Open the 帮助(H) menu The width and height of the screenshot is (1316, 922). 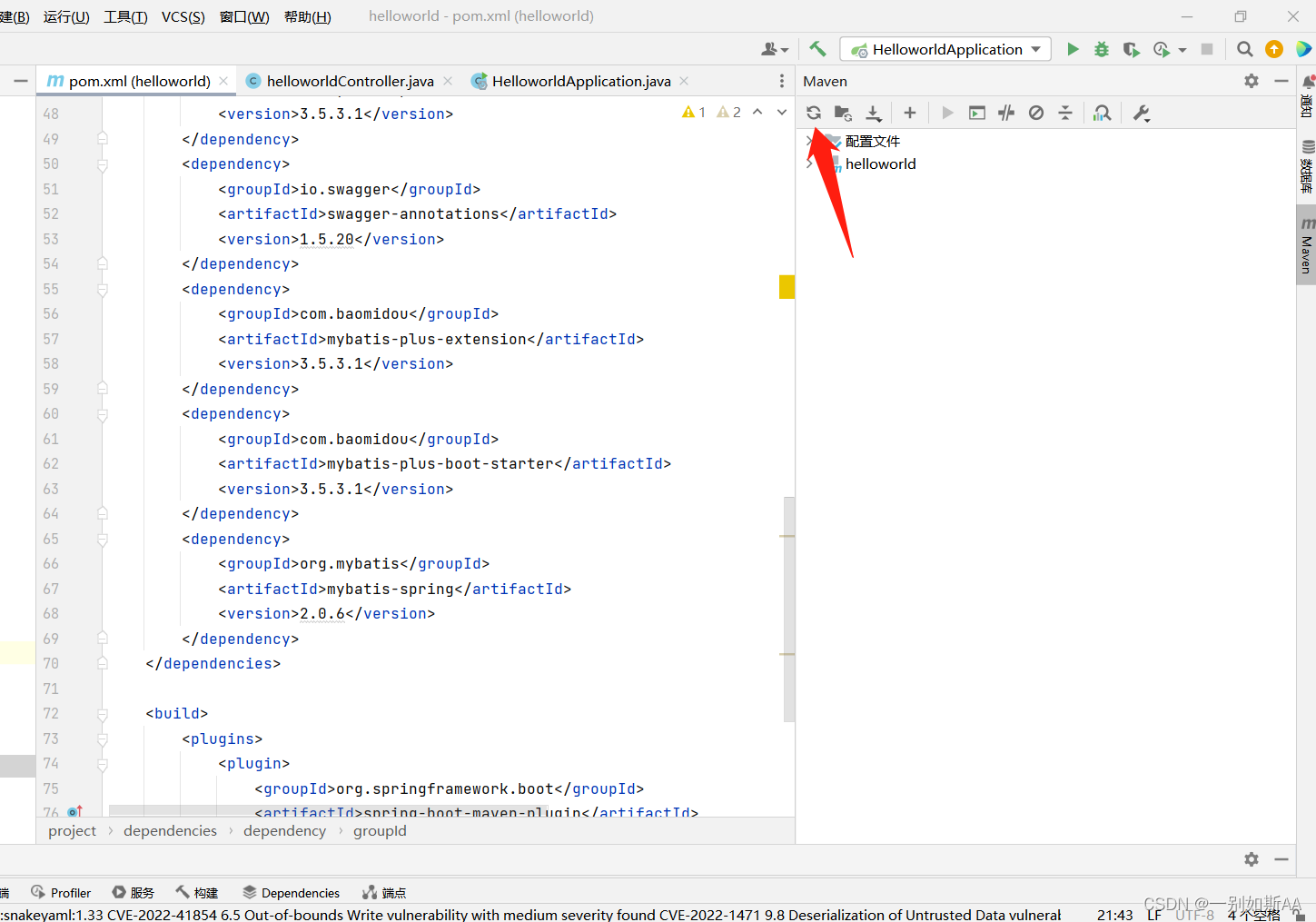coord(308,16)
